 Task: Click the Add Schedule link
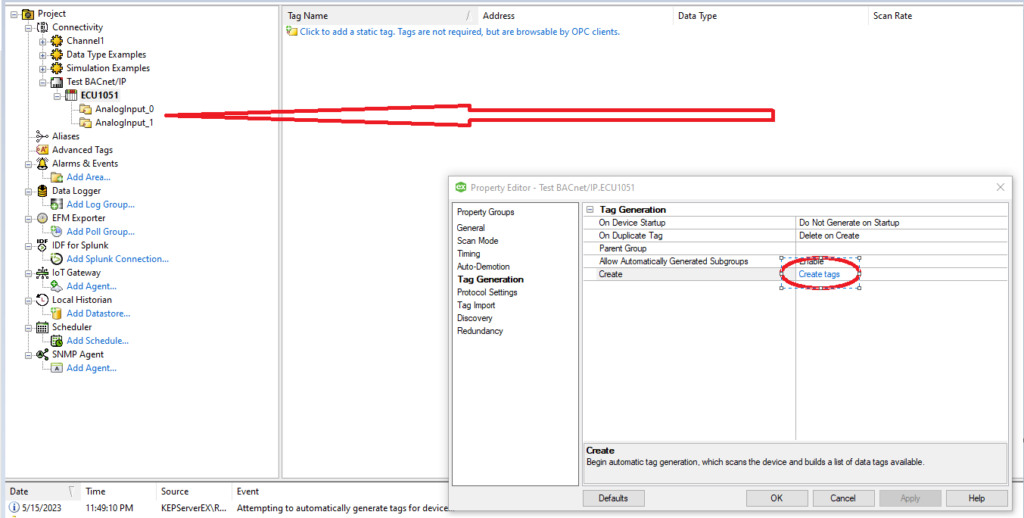[x=97, y=341]
